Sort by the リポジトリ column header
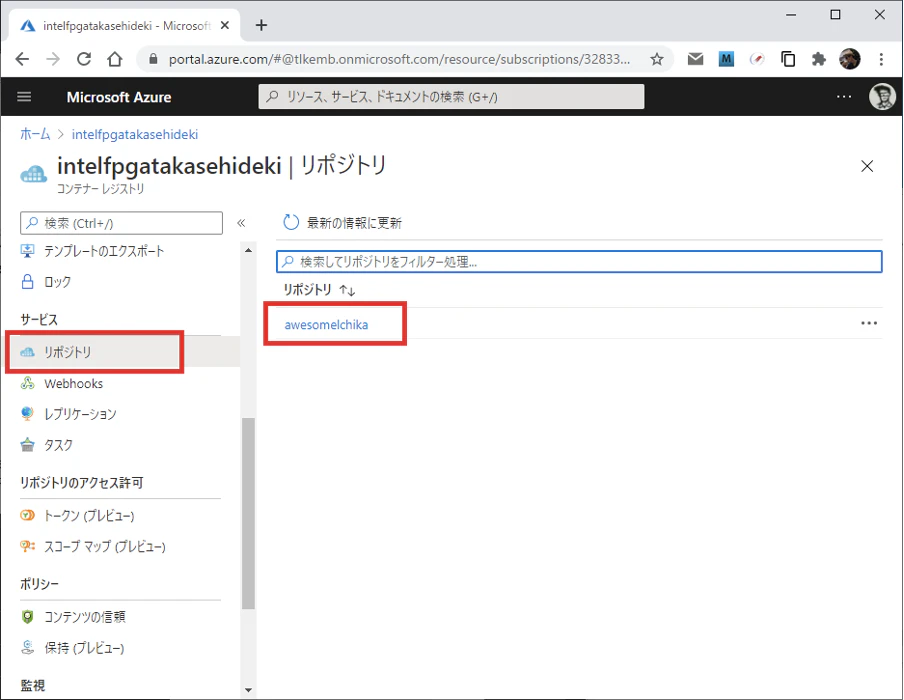The height and width of the screenshot is (700, 904). point(319,289)
